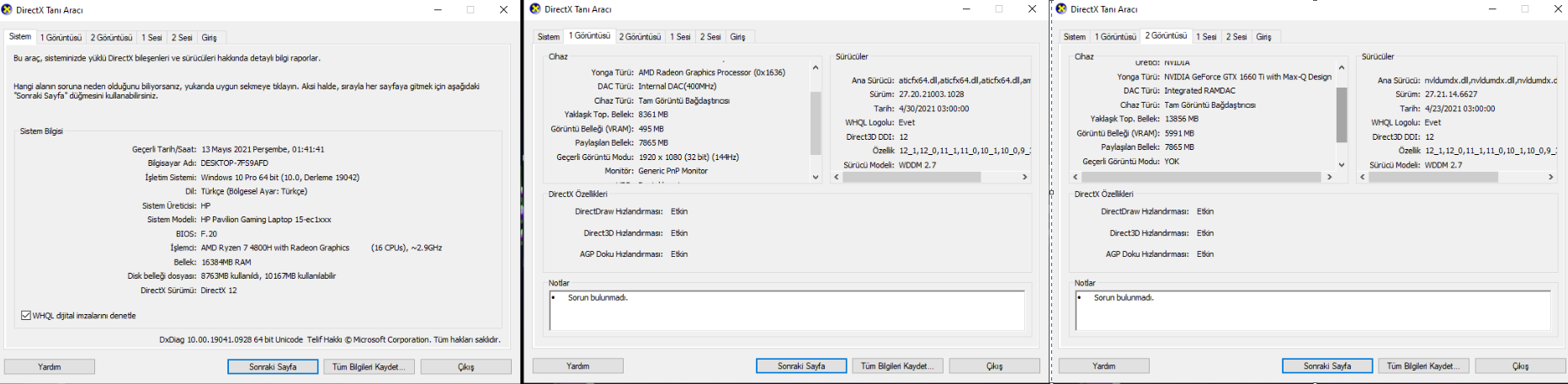Click DirectX icon in second window title bar
Image resolution: width=1568 pixels, height=384 pixels.
535,8
